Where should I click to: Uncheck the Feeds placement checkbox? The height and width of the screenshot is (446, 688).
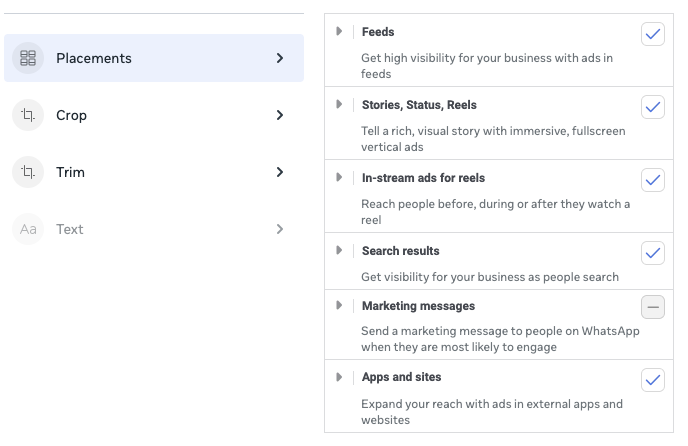click(x=653, y=34)
